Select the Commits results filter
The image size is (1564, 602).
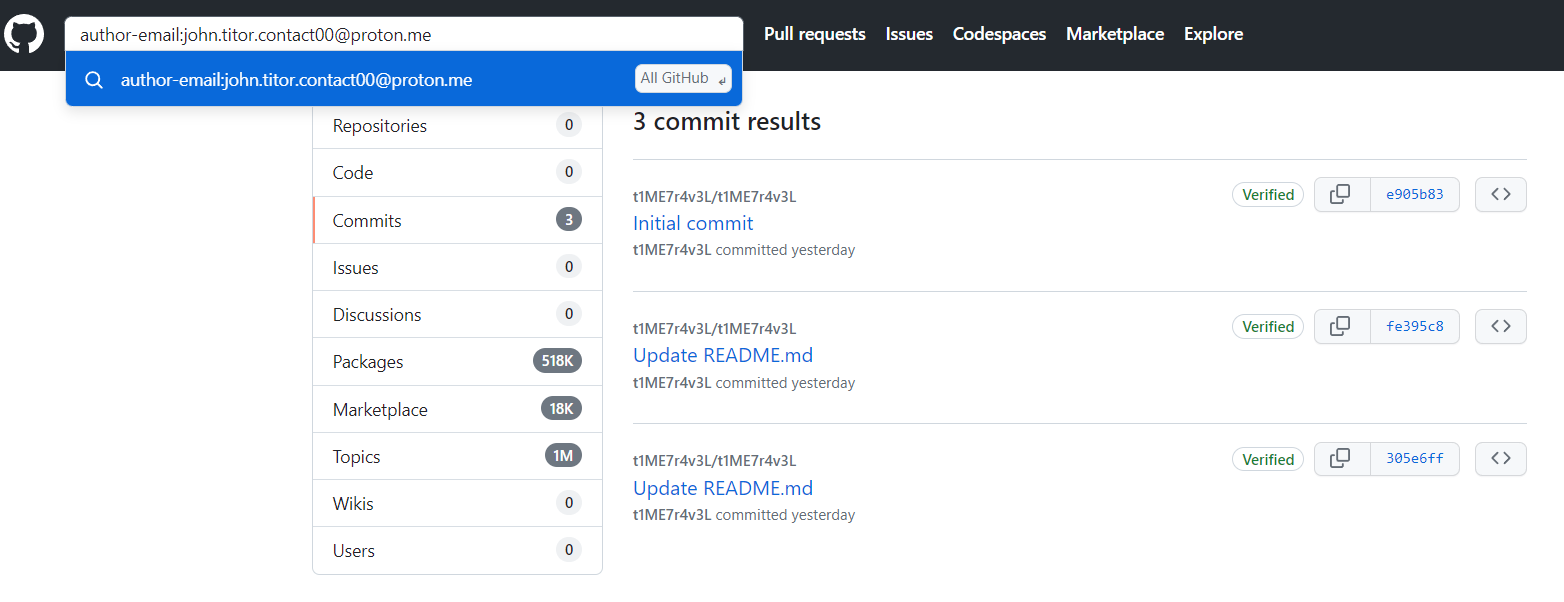[458, 220]
